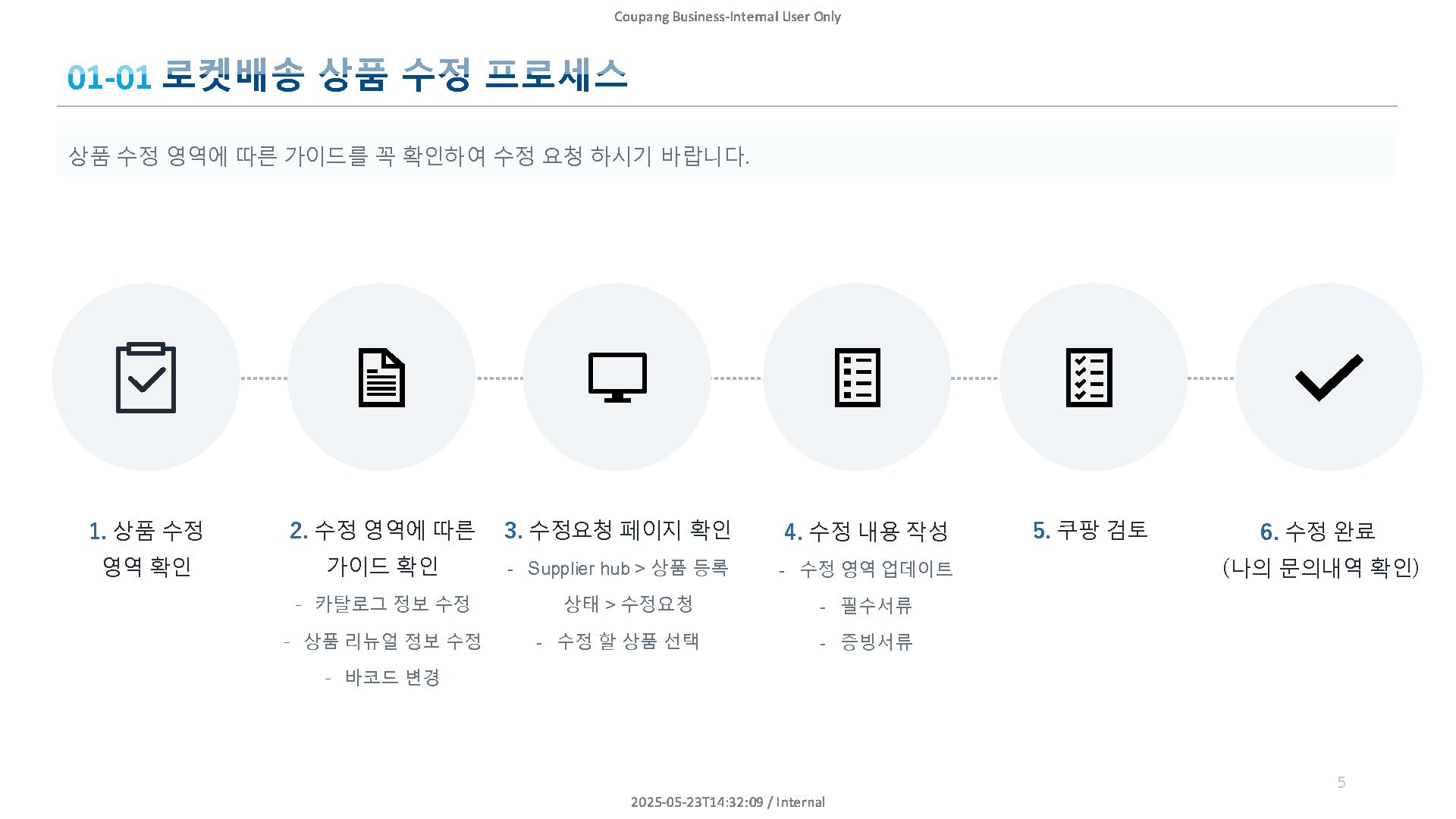The width and height of the screenshot is (1456, 819).
Task: Click the clipboard checkmark icon
Action: click(x=146, y=378)
